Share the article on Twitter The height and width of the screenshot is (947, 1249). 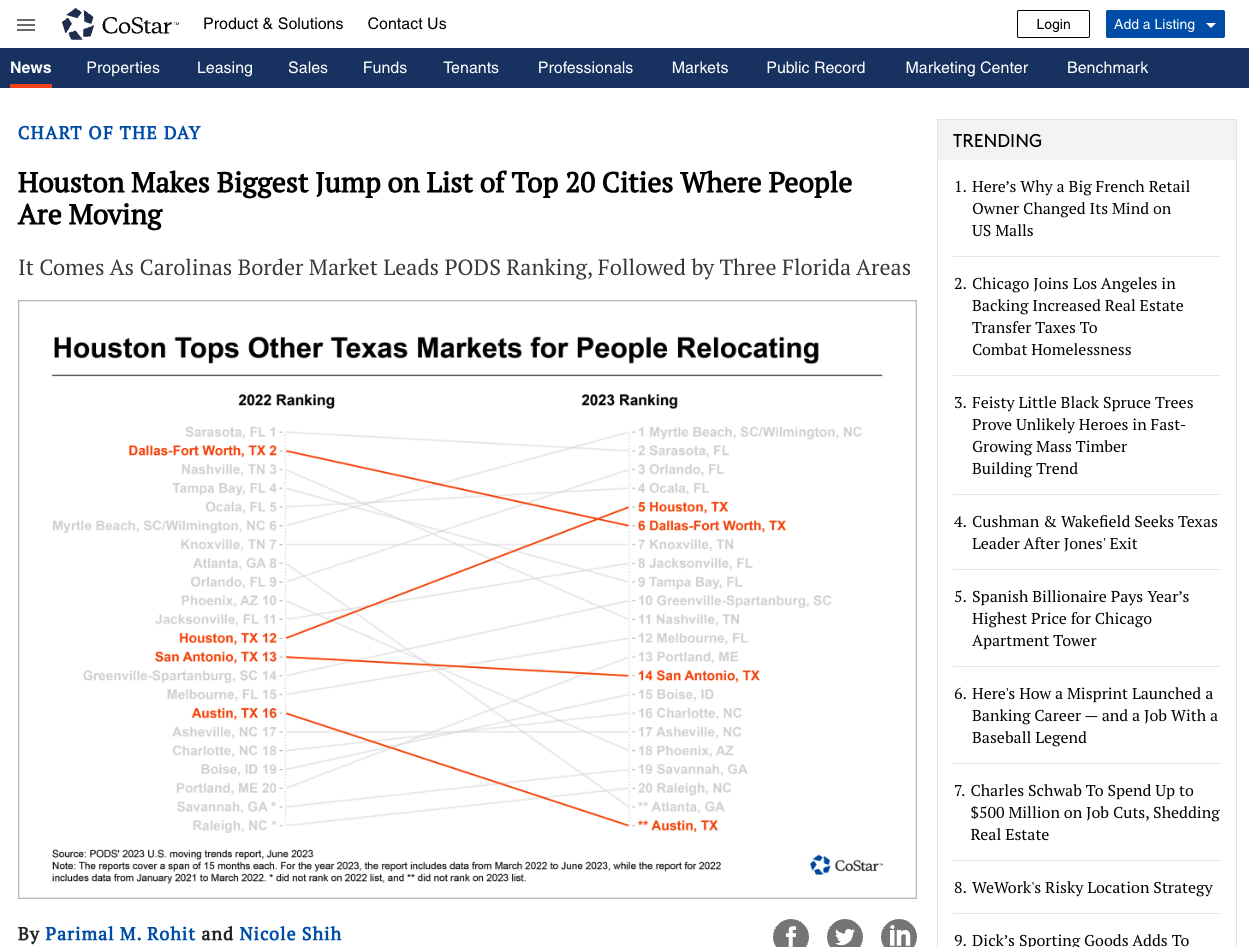click(x=845, y=935)
